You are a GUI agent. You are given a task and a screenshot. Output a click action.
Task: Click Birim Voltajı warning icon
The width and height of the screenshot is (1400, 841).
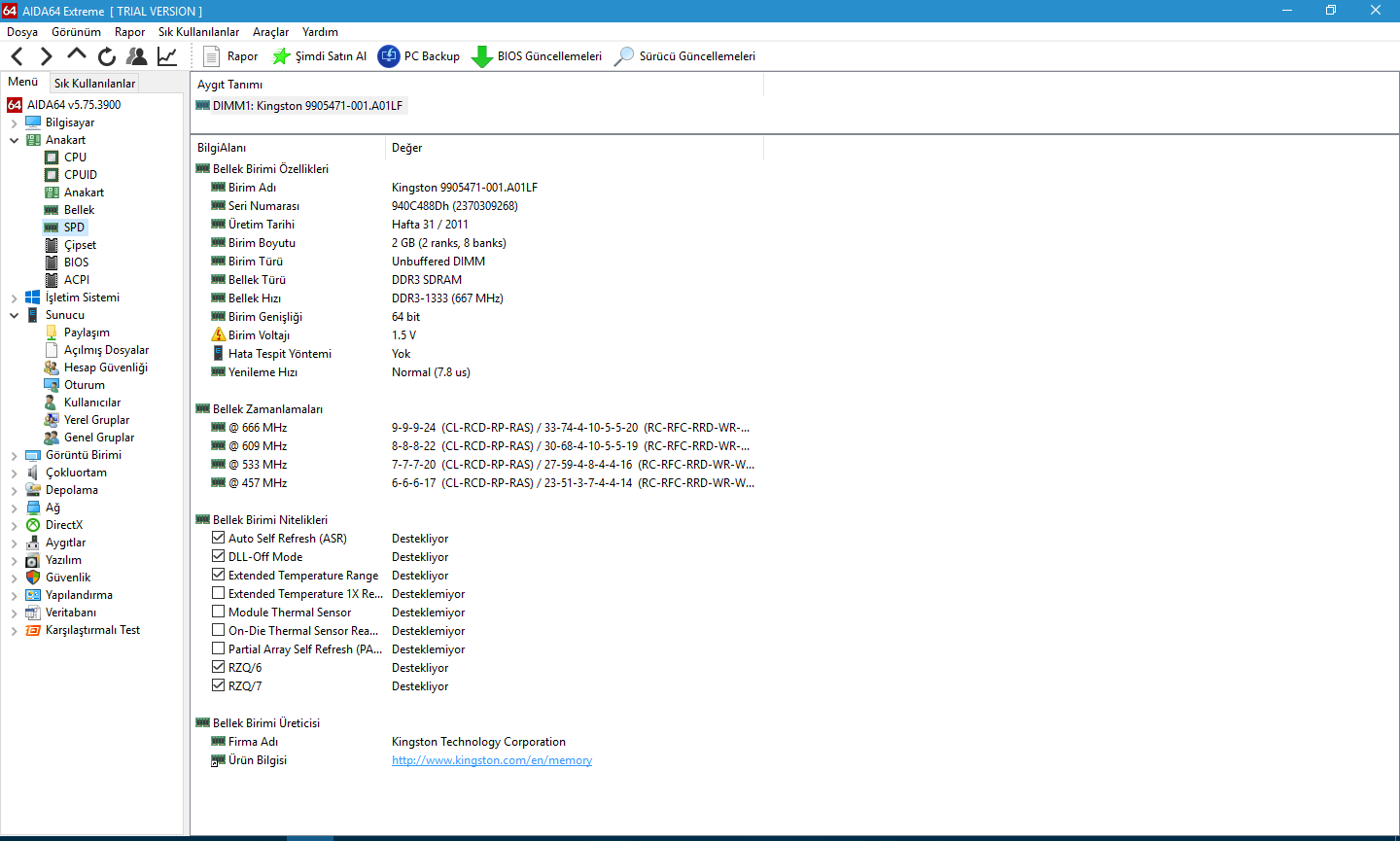219,334
